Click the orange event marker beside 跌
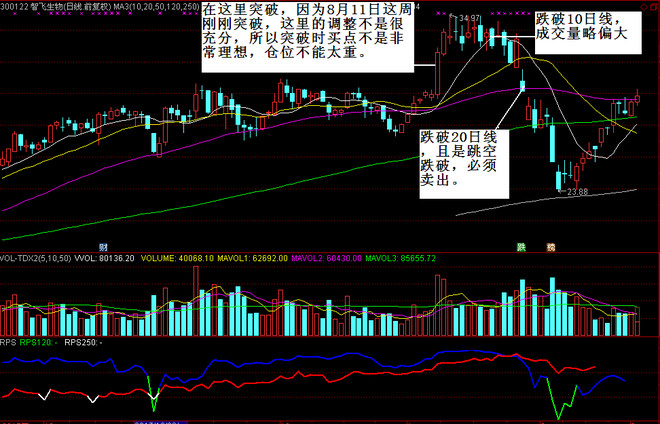This screenshot has width=660, height=424. pyautogui.click(x=551, y=247)
